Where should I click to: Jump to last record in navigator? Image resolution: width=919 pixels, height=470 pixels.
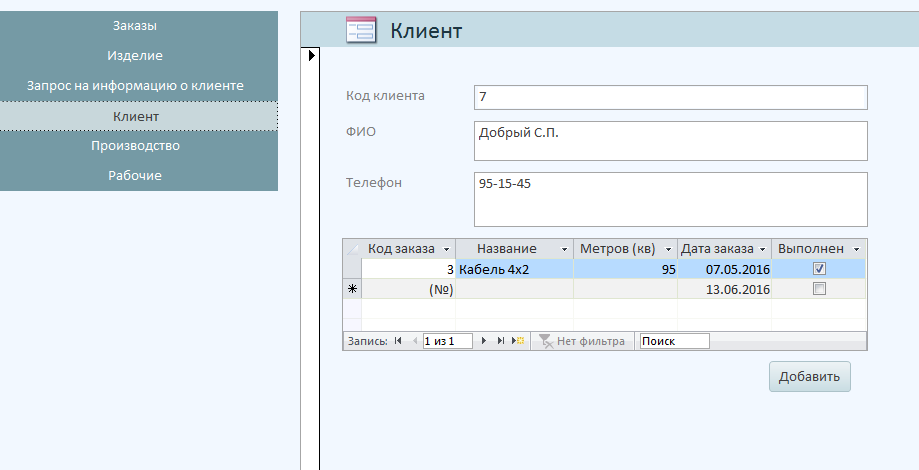(500, 341)
